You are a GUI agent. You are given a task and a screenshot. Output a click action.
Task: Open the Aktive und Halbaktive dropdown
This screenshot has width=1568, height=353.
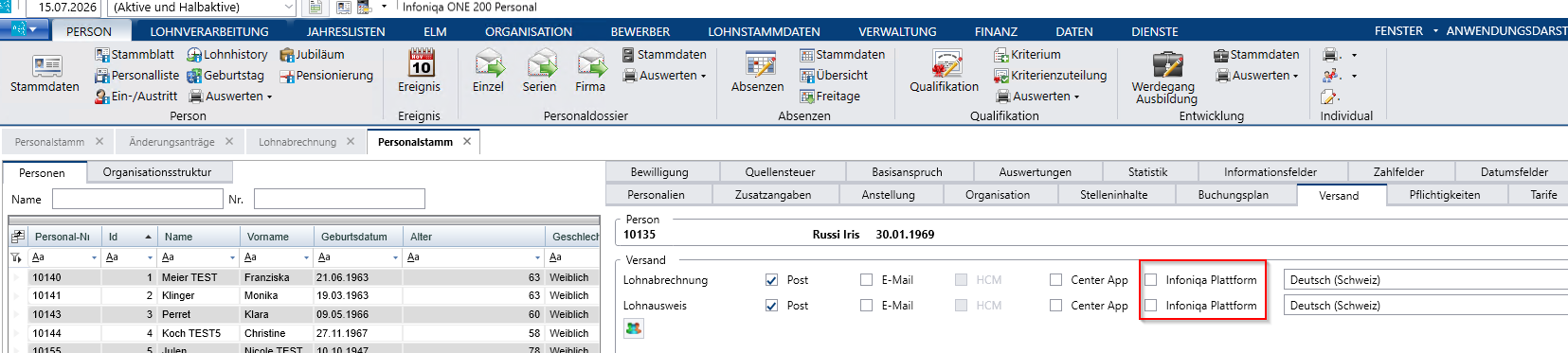tap(288, 8)
